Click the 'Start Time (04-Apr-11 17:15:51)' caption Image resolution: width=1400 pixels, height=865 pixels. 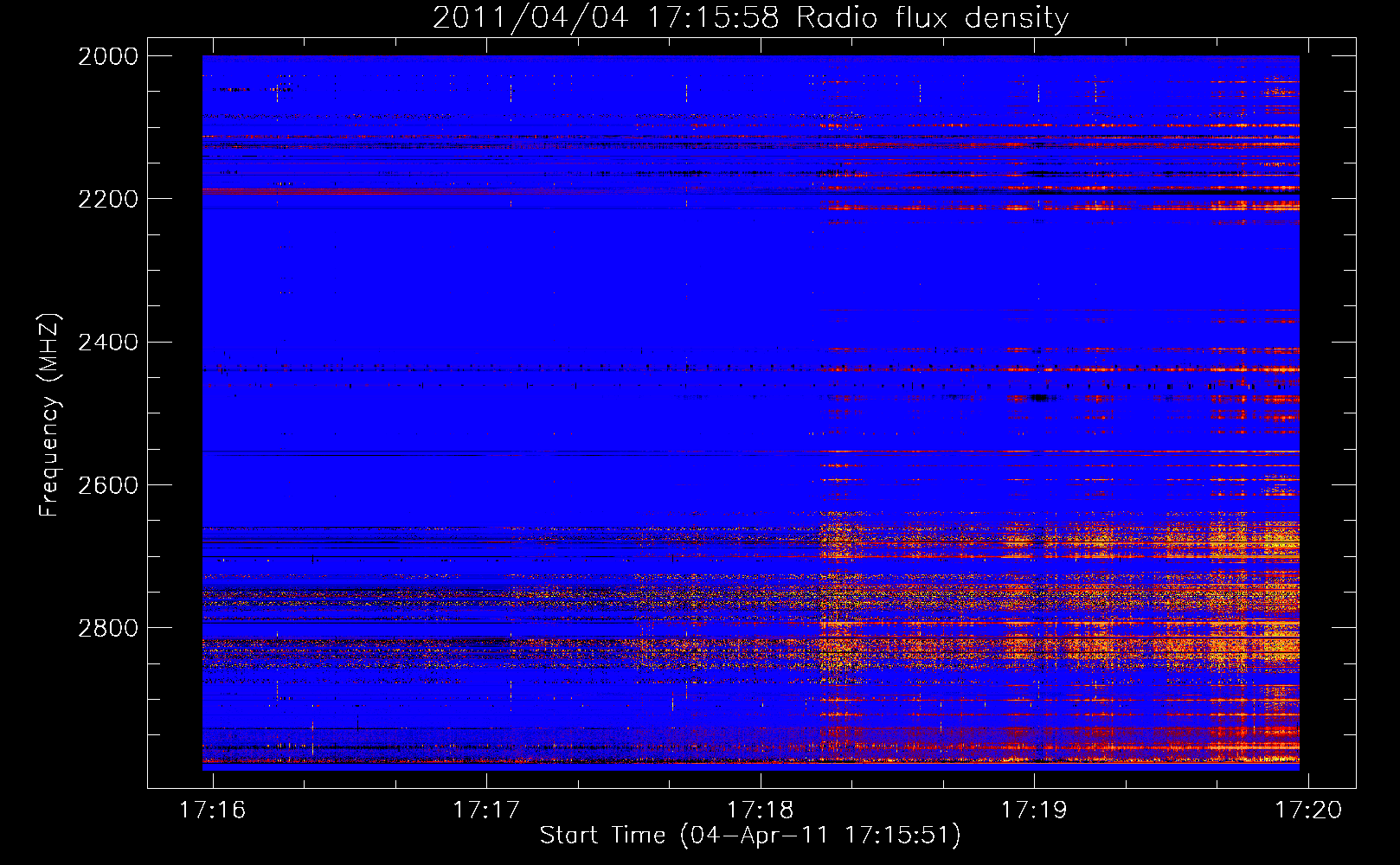(x=750, y=836)
